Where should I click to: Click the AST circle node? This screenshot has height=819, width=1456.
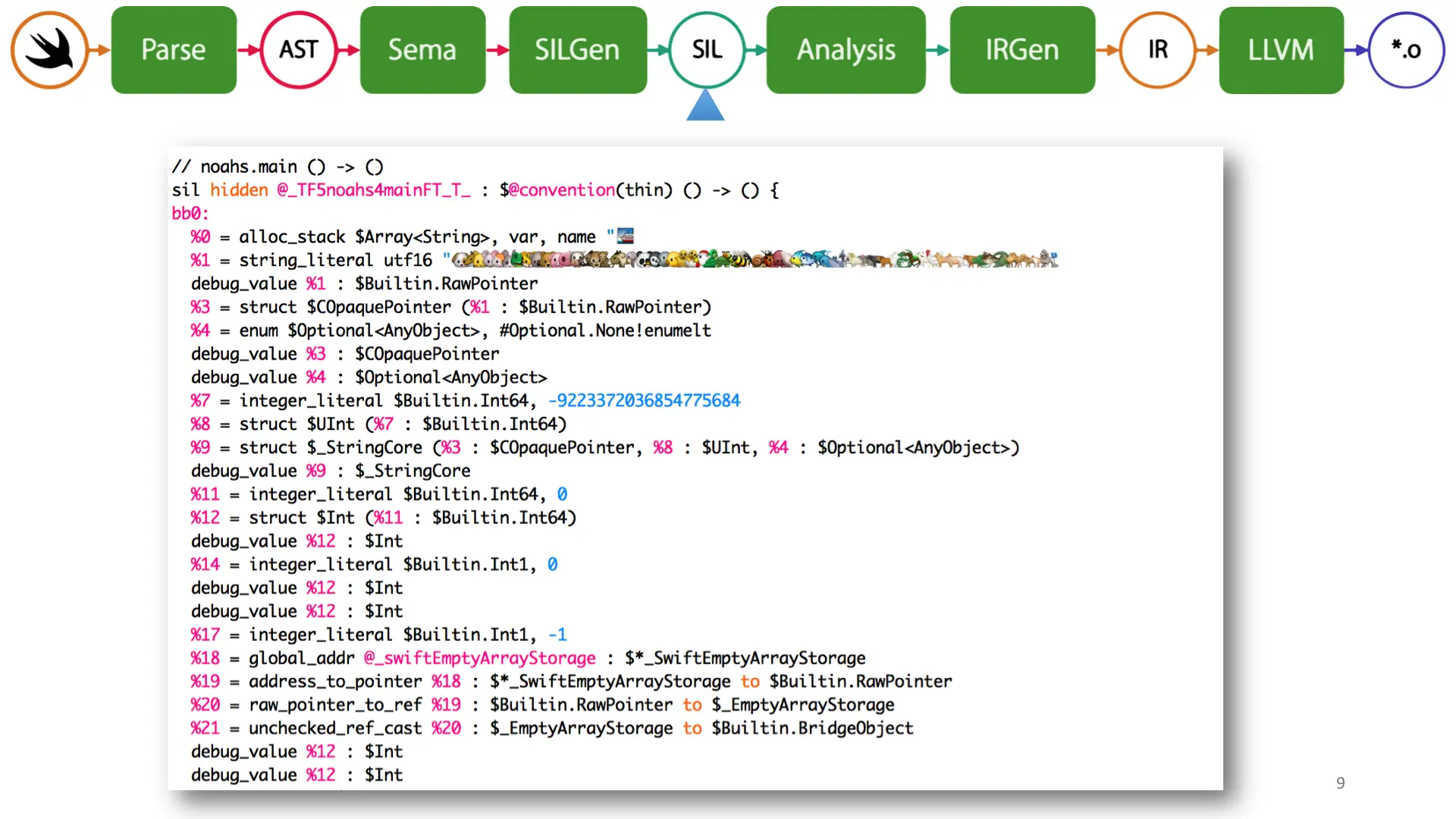click(298, 50)
